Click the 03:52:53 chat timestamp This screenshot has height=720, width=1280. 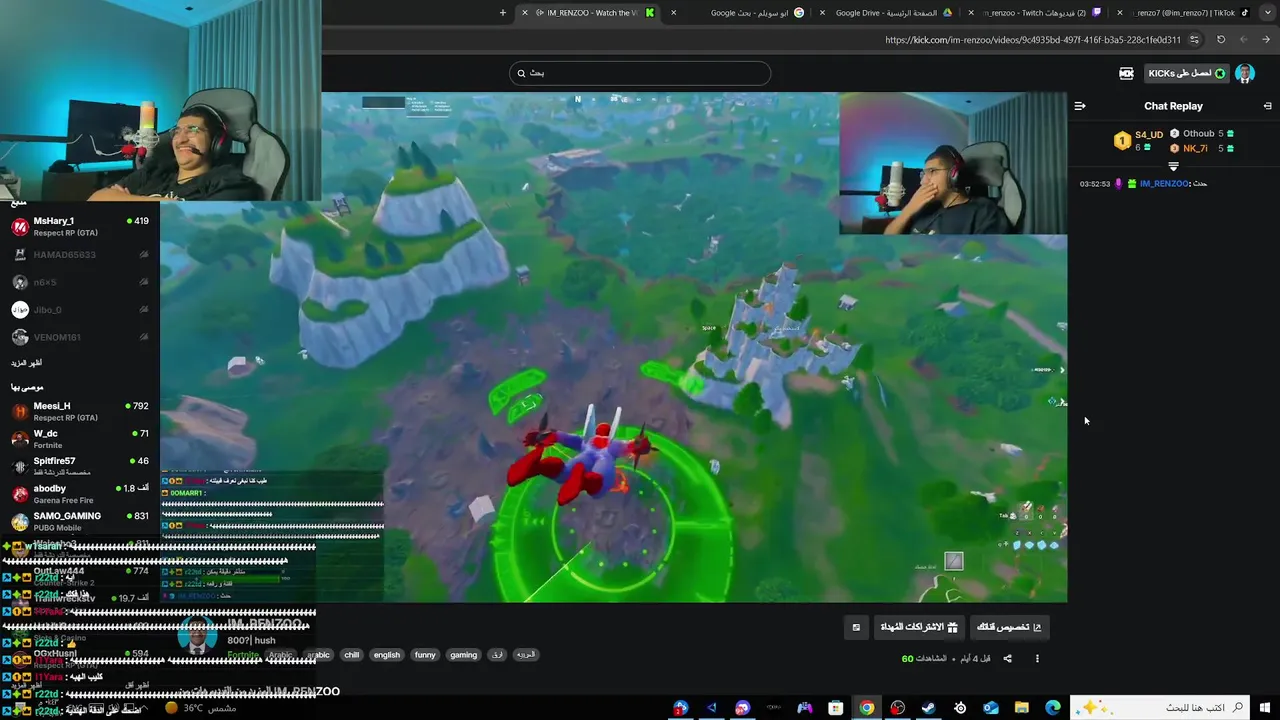click(x=1095, y=184)
